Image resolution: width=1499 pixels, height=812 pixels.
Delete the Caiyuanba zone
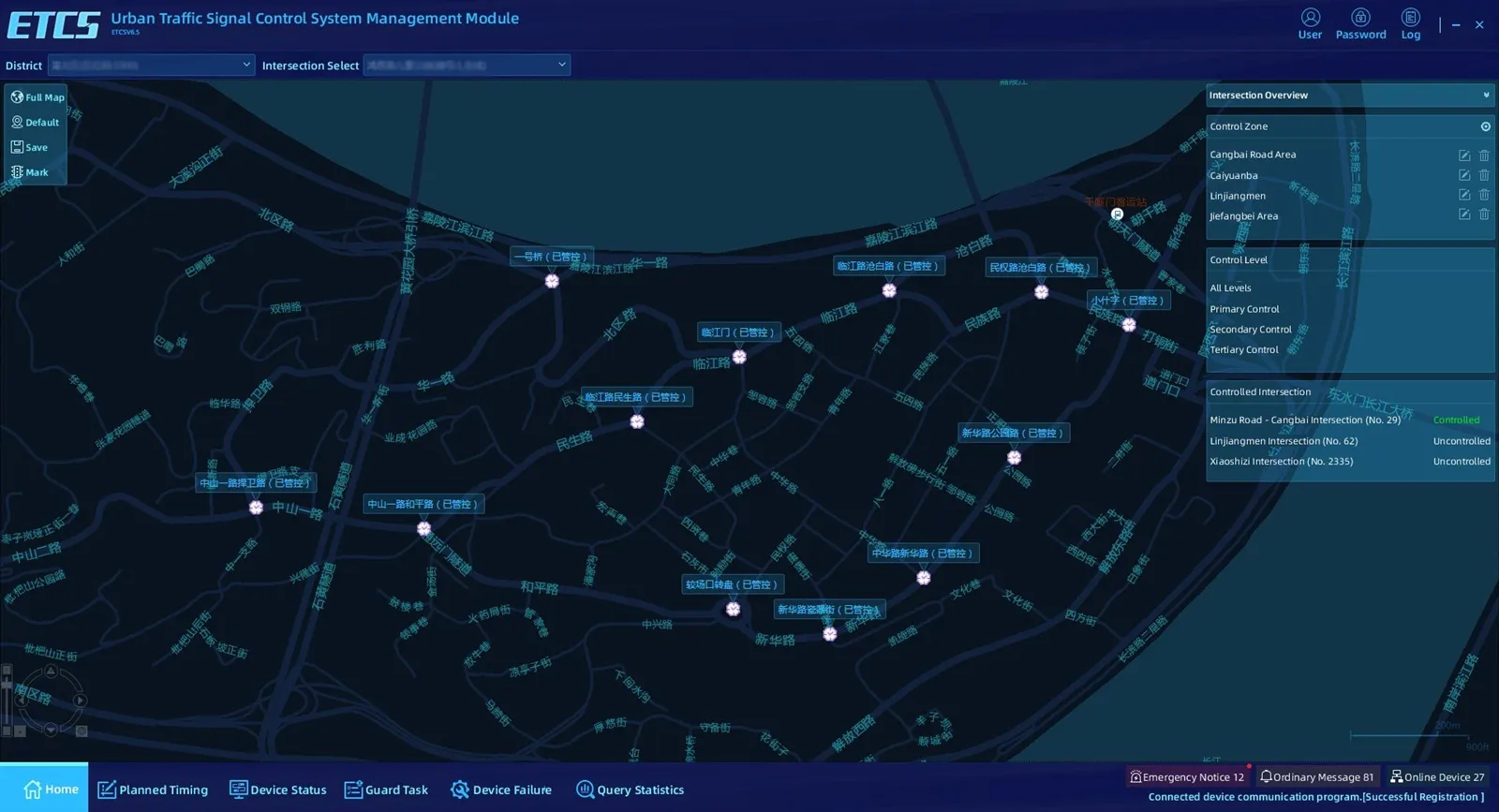click(x=1484, y=175)
